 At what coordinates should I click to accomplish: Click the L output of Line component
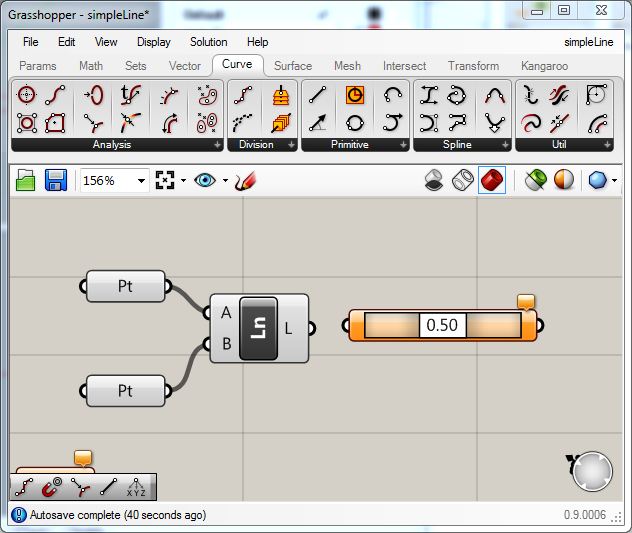(x=288, y=329)
